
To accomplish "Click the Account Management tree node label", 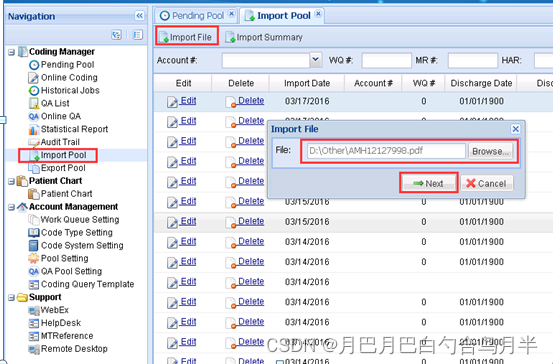I will [x=73, y=207].
